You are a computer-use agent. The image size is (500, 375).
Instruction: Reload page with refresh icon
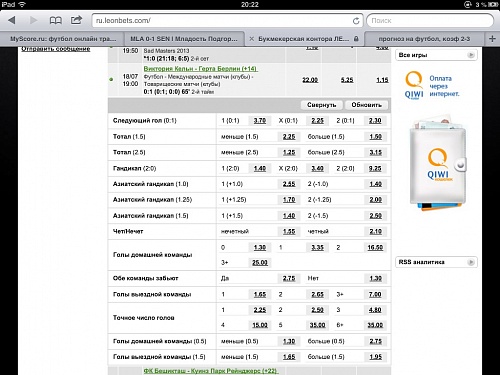tap(356, 21)
